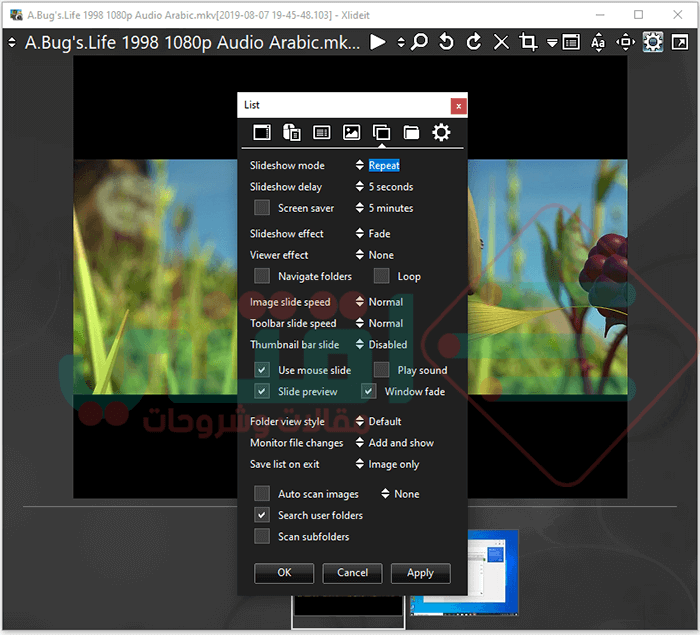700x635 pixels.
Task: Select the crop tool
Action: (x=528, y=42)
